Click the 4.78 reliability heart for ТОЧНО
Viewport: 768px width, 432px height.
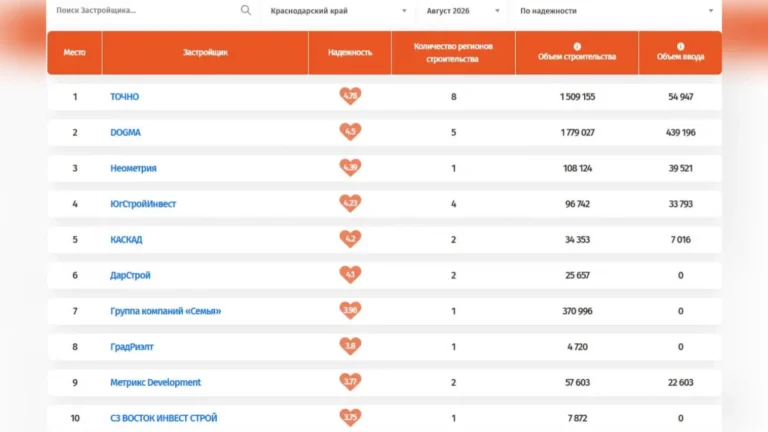pos(350,96)
